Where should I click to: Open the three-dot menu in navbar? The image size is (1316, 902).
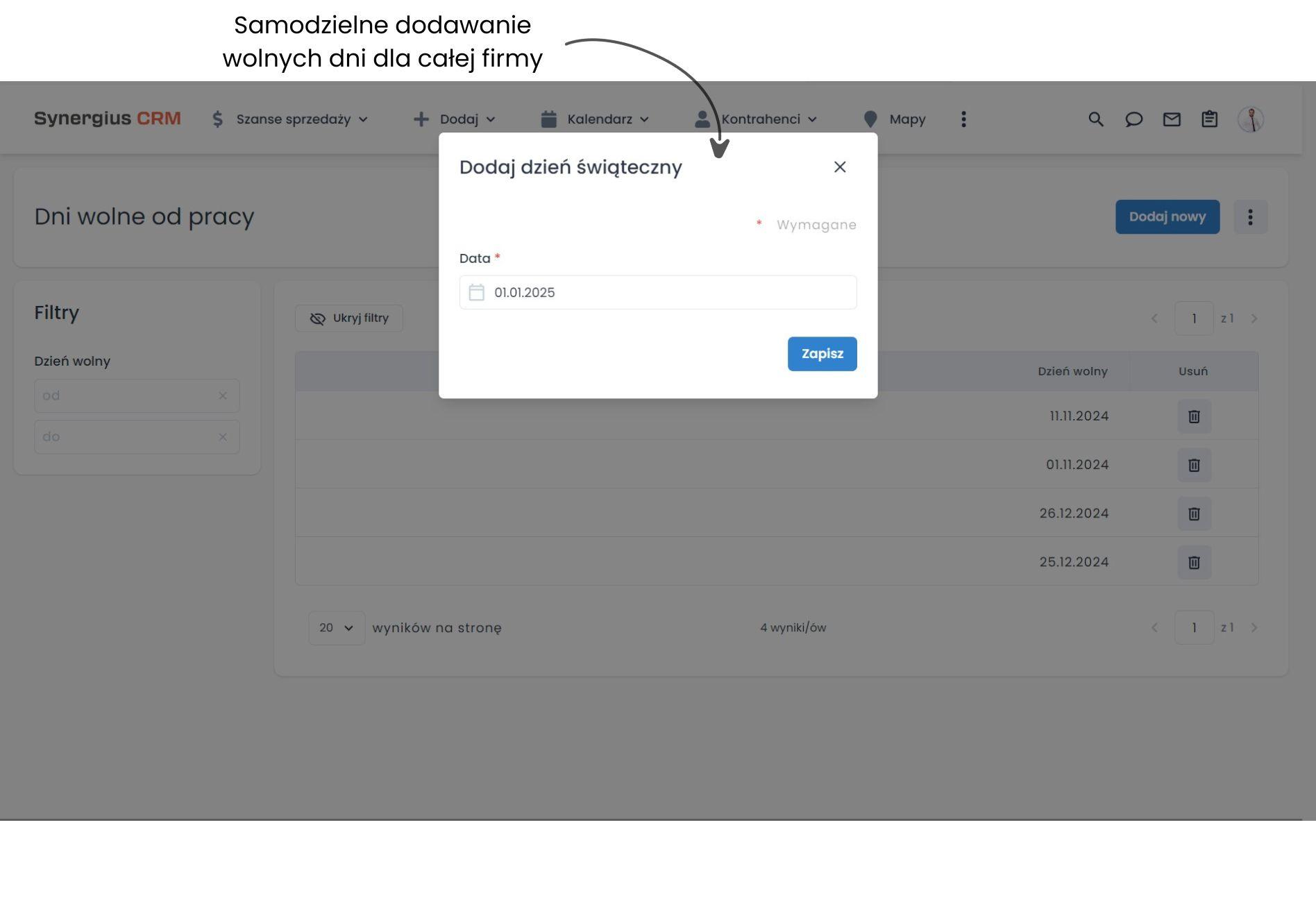pyautogui.click(x=963, y=119)
